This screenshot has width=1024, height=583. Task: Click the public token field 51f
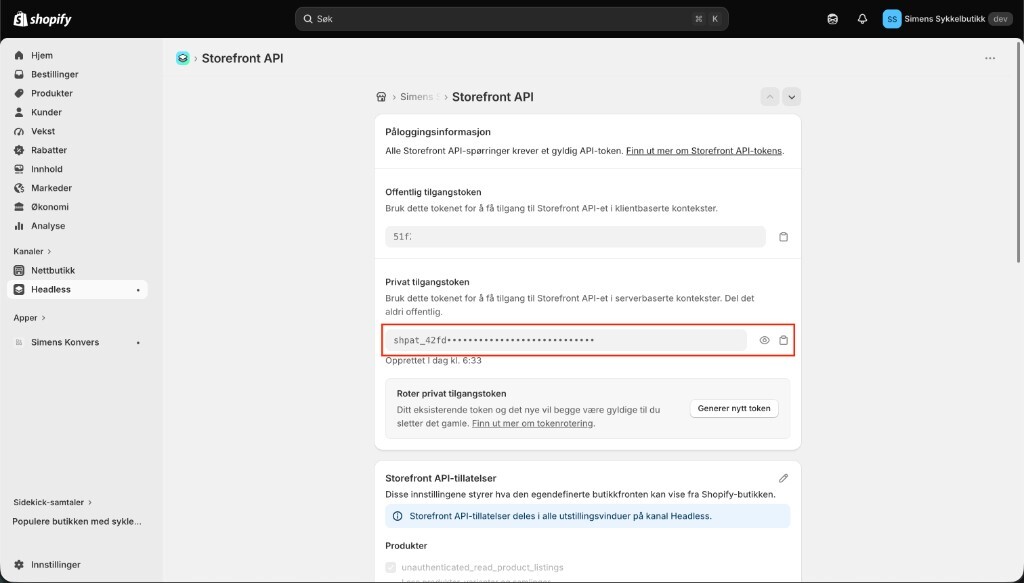[x=575, y=237]
